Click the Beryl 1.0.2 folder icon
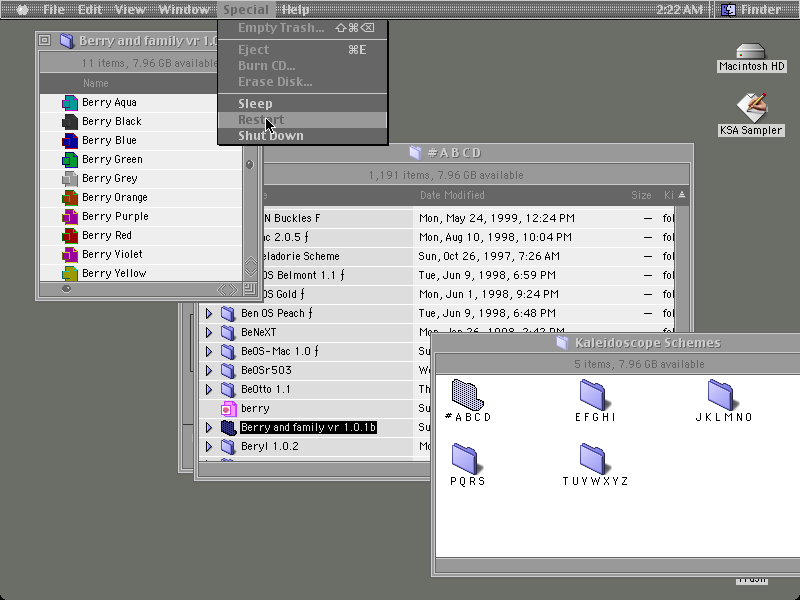 coord(228,446)
